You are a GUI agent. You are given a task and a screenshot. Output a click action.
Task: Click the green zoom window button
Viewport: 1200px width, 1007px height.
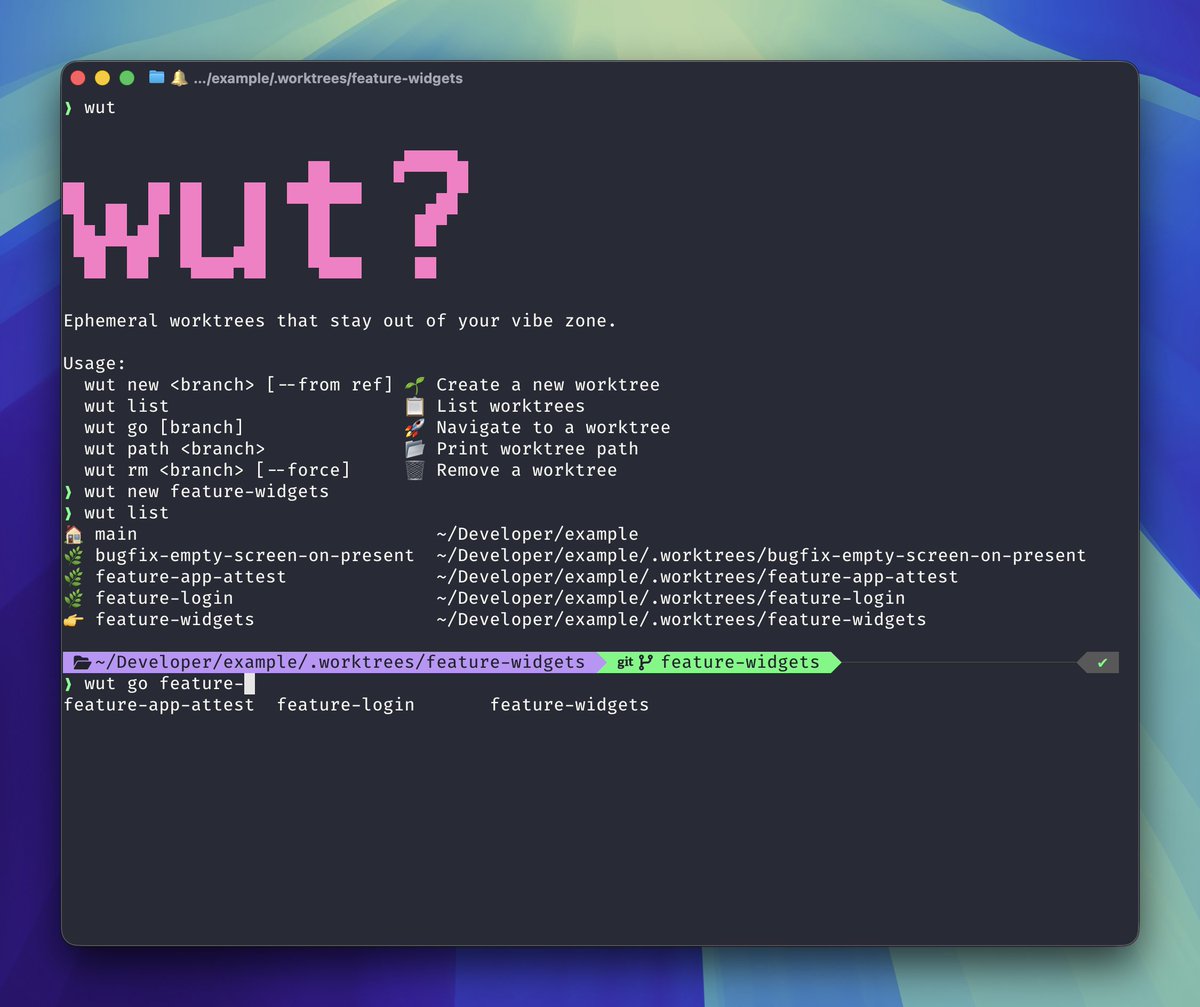click(127, 78)
